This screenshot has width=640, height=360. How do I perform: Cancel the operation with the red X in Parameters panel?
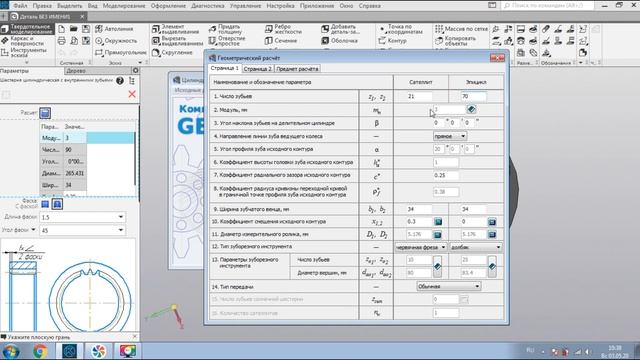(132, 94)
